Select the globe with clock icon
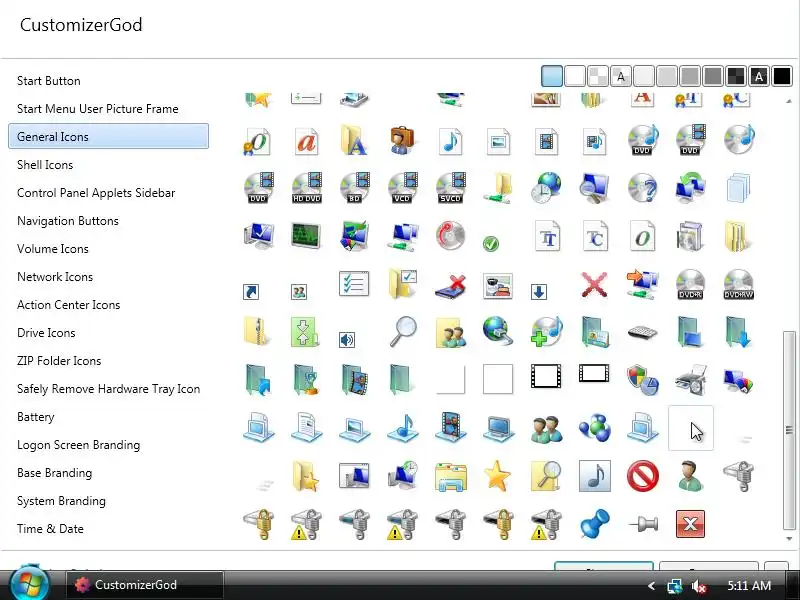Viewport: 800px width, 600px height. pos(546,188)
